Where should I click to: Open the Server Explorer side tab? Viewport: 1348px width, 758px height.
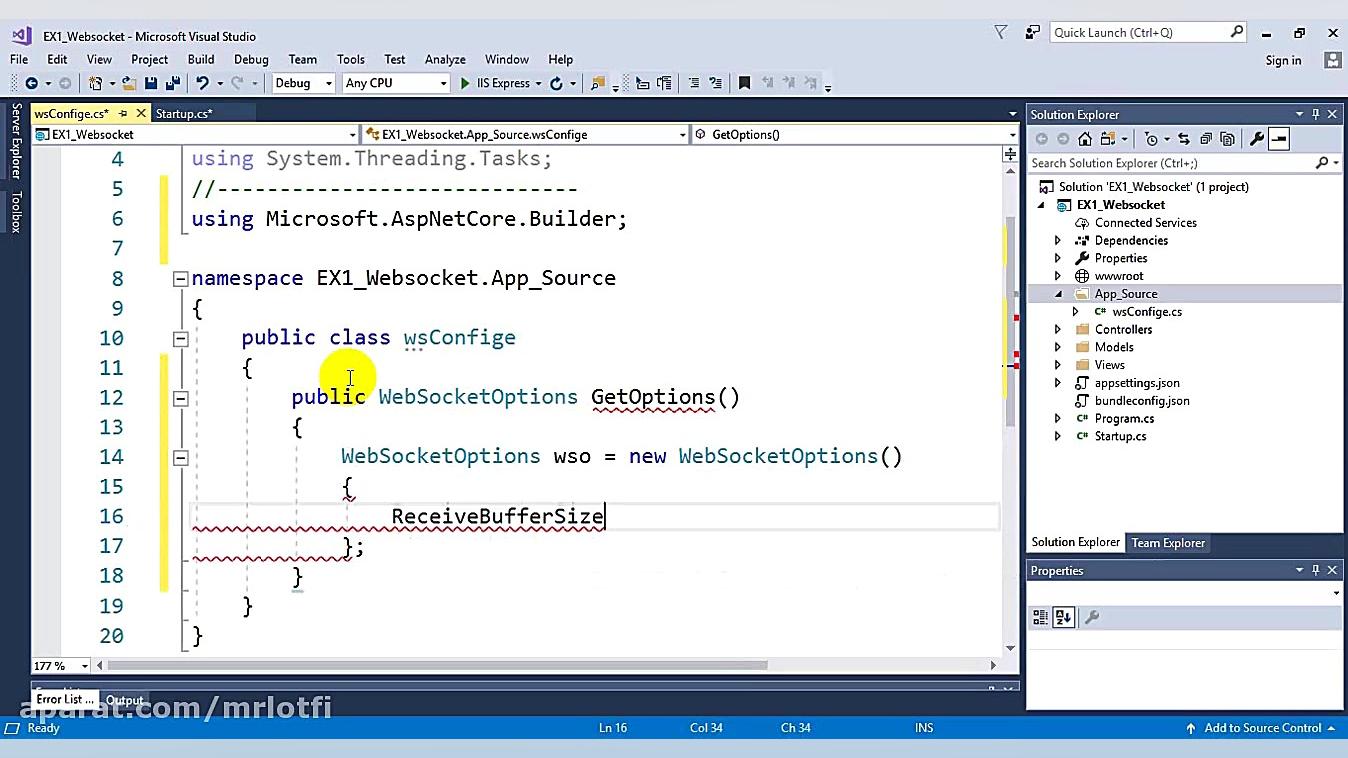(x=16, y=140)
